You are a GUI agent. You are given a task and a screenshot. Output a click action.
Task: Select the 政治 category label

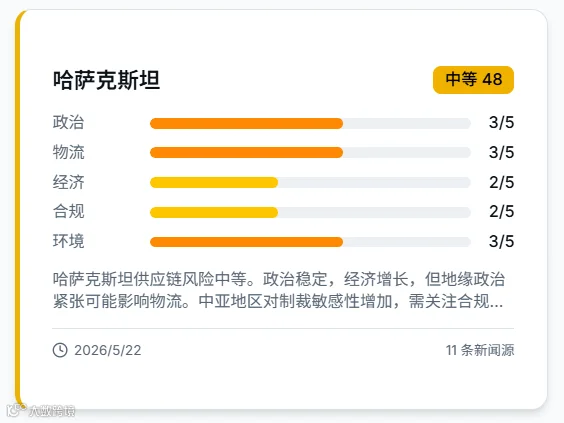(x=68, y=122)
